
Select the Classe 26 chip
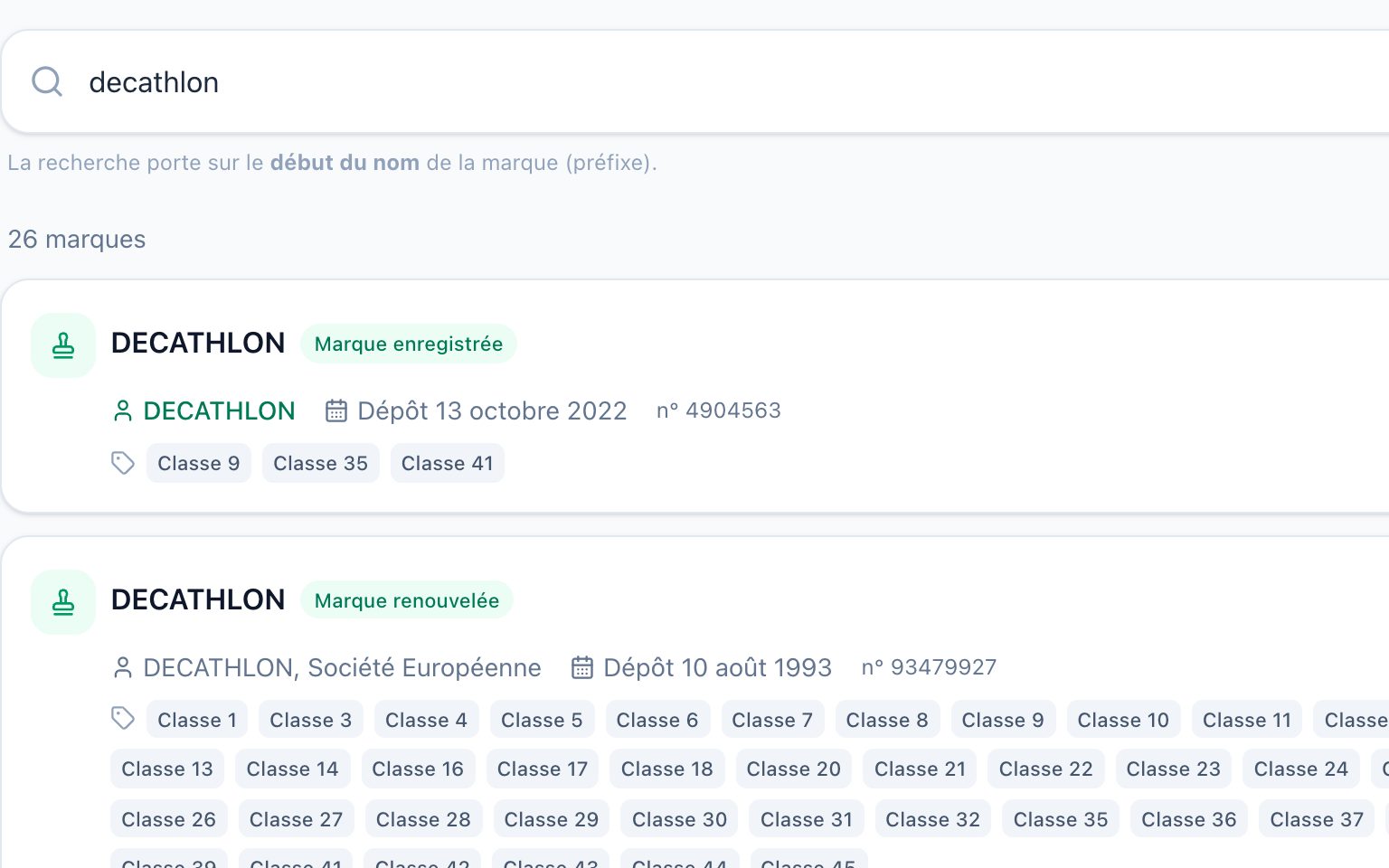pyautogui.click(x=169, y=819)
